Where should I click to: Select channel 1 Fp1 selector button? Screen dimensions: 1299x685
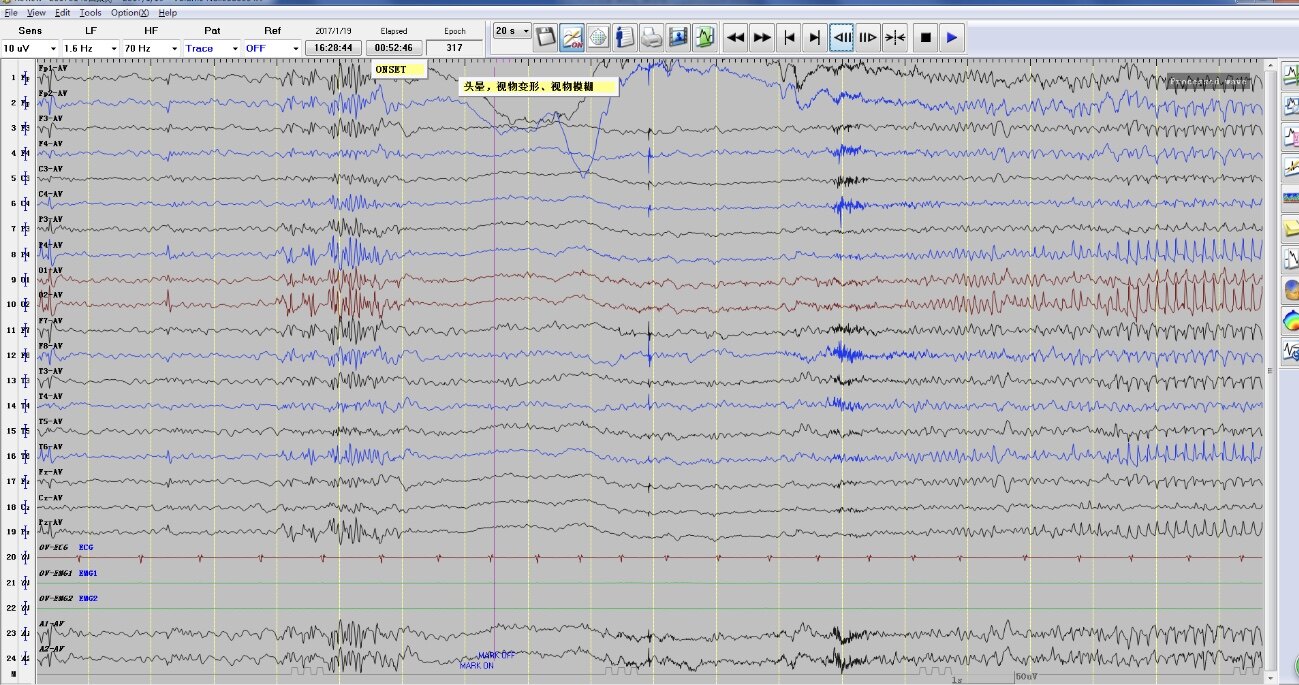tap(24, 77)
